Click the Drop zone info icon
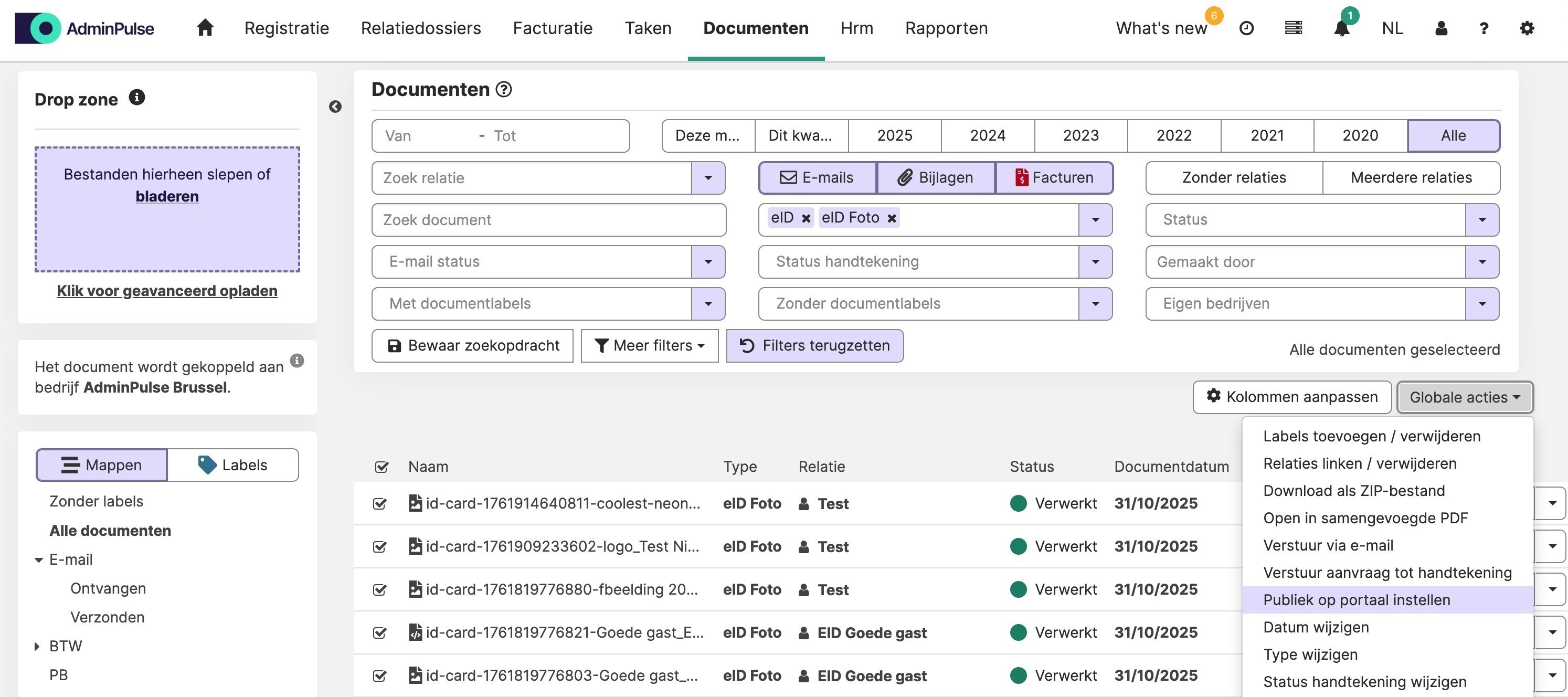The width and height of the screenshot is (1568, 697). (x=137, y=98)
